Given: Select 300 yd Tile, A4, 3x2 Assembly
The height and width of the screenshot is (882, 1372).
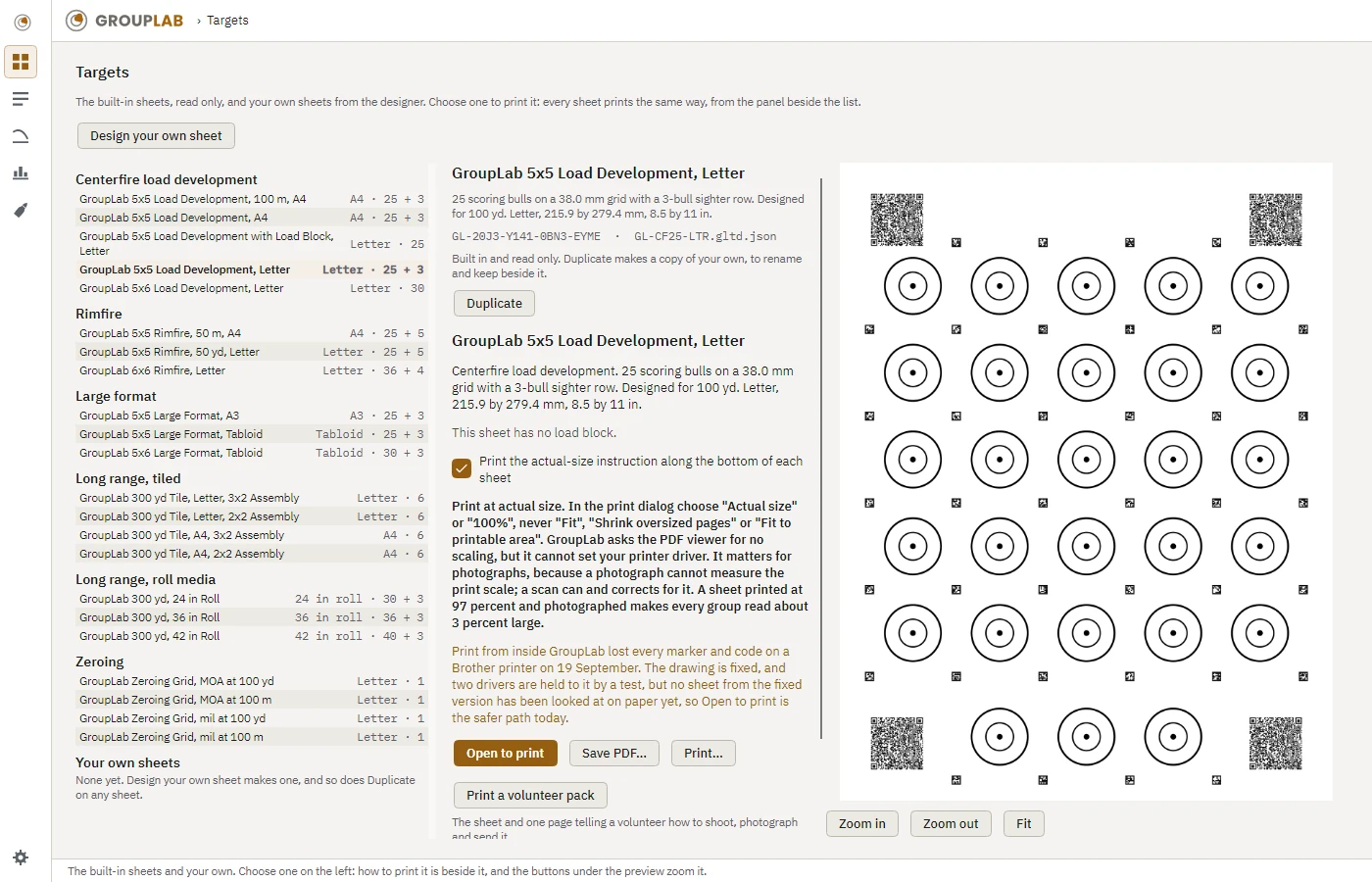Looking at the screenshot, I should [x=252, y=535].
